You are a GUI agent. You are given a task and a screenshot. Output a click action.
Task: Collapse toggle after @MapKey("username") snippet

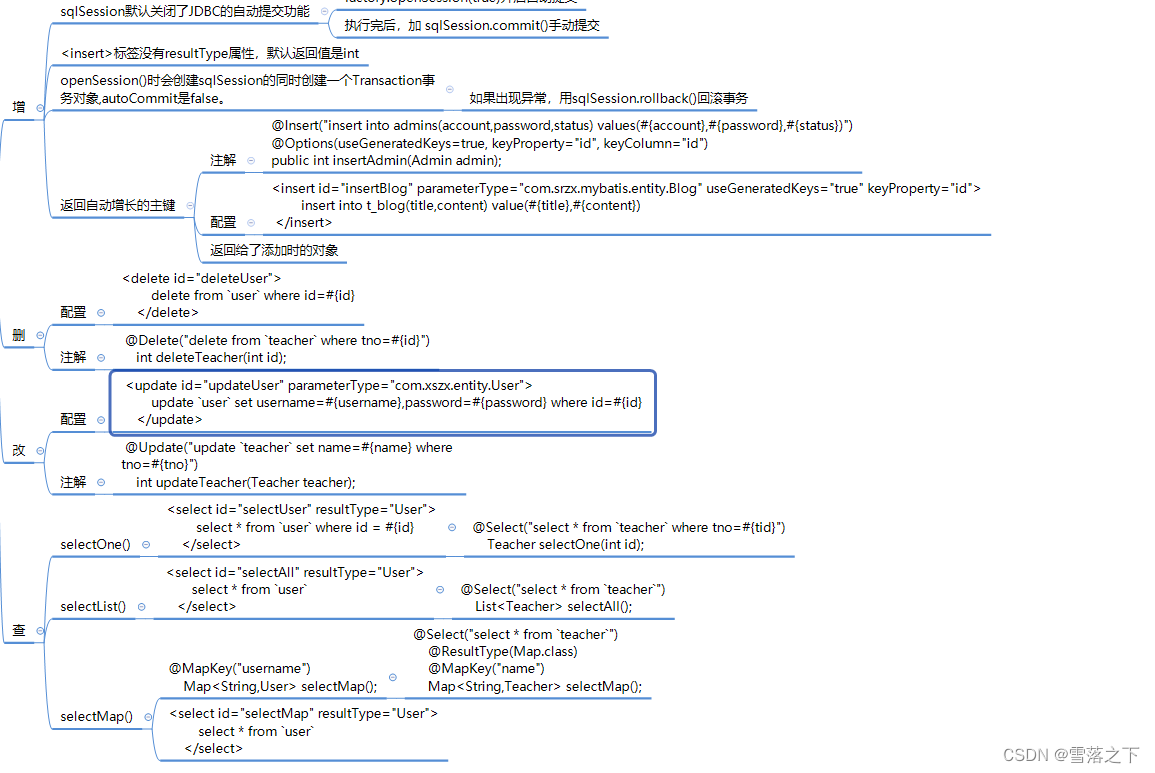(393, 677)
